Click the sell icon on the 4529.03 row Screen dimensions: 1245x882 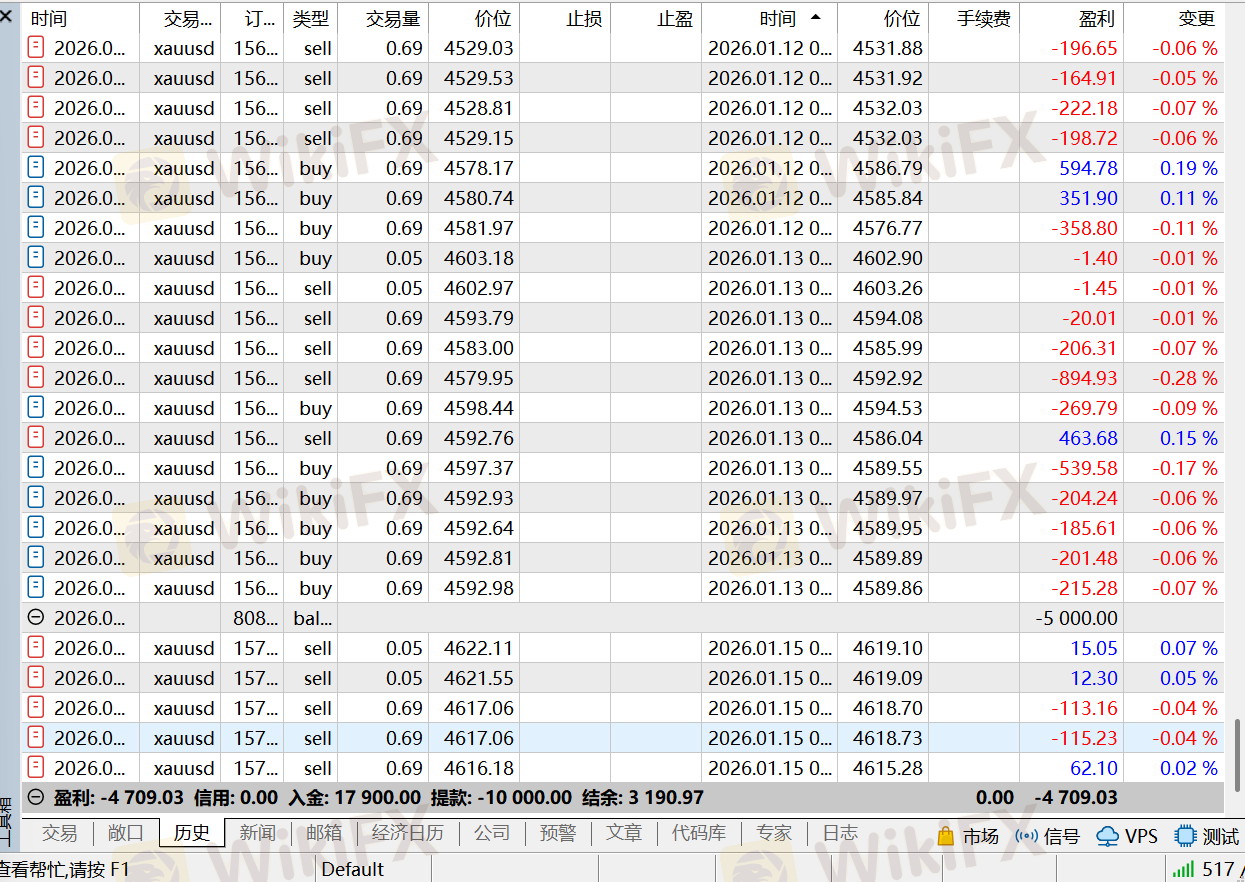point(36,48)
